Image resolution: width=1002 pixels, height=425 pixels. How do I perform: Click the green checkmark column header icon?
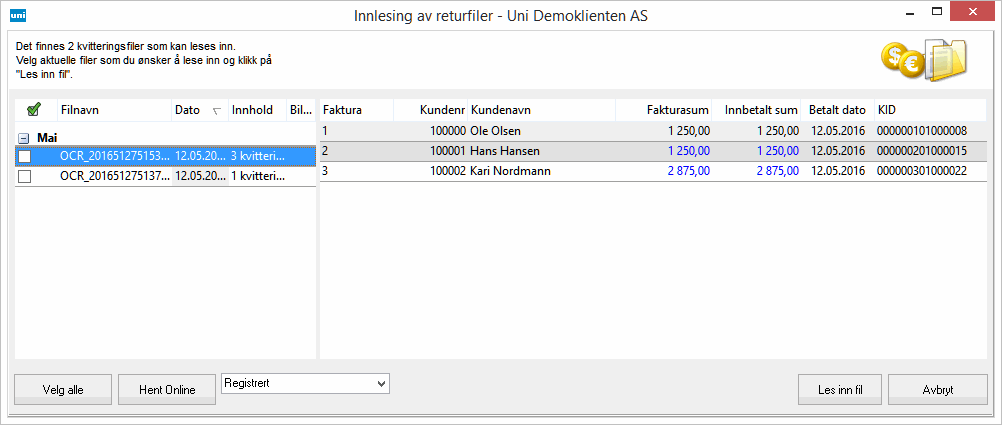click(x=34, y=110)
